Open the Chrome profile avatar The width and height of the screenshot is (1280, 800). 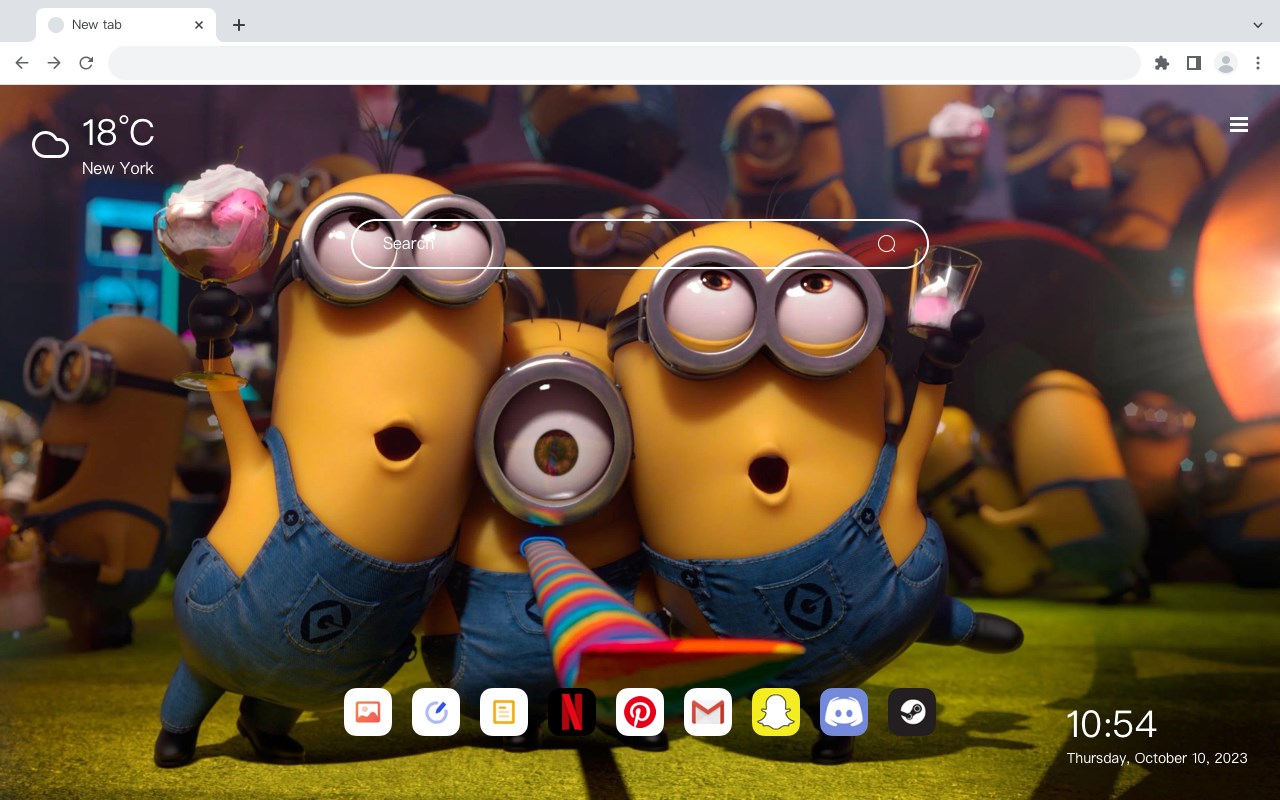click(1226, 63)
